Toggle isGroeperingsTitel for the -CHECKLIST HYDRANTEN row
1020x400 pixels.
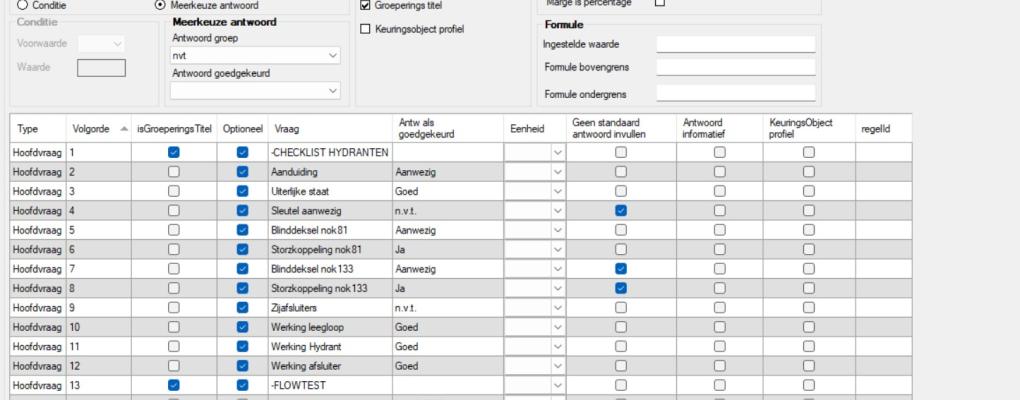click(174, 153)
